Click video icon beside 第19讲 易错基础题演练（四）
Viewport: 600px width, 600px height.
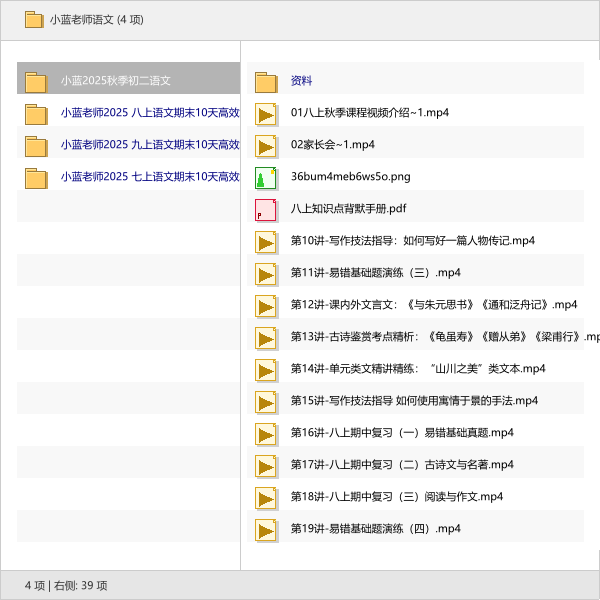coord(266,529)
